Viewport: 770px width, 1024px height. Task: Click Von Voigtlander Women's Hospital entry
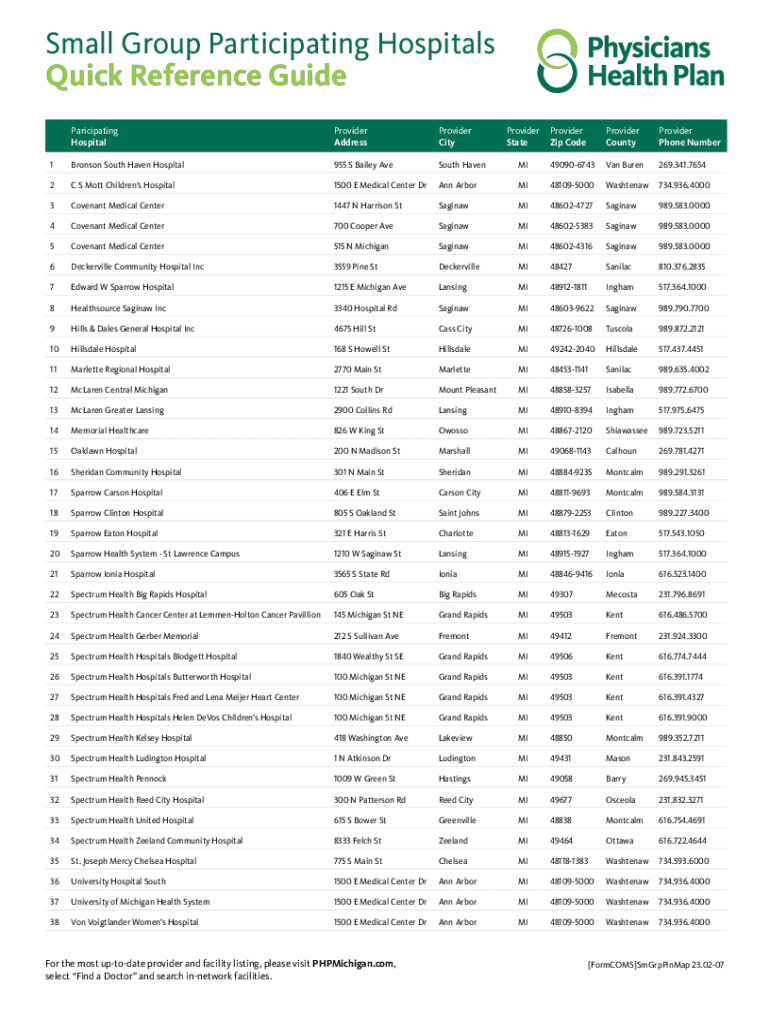pyautogui.click(x=134, y=922)
